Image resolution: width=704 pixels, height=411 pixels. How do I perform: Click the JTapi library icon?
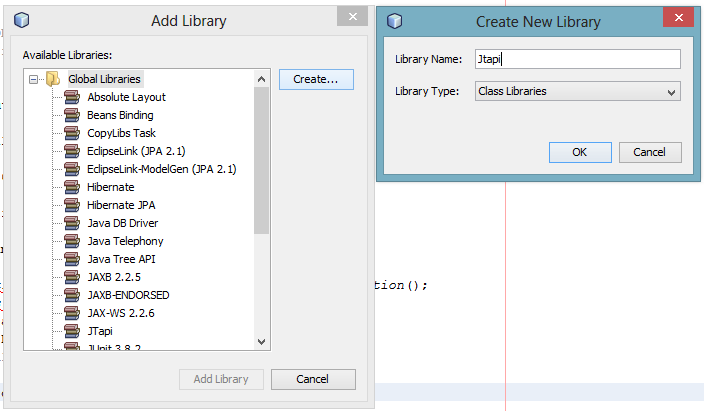[72, 331]
